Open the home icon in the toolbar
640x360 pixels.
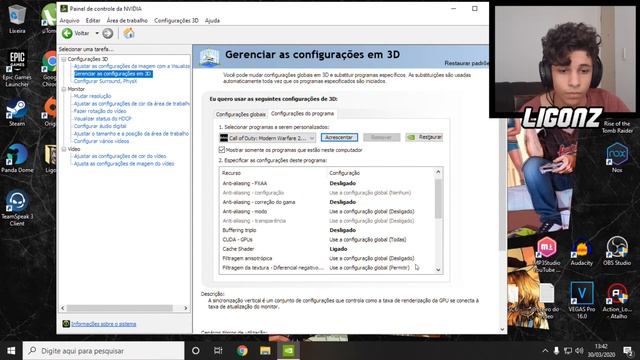point(129,33)
